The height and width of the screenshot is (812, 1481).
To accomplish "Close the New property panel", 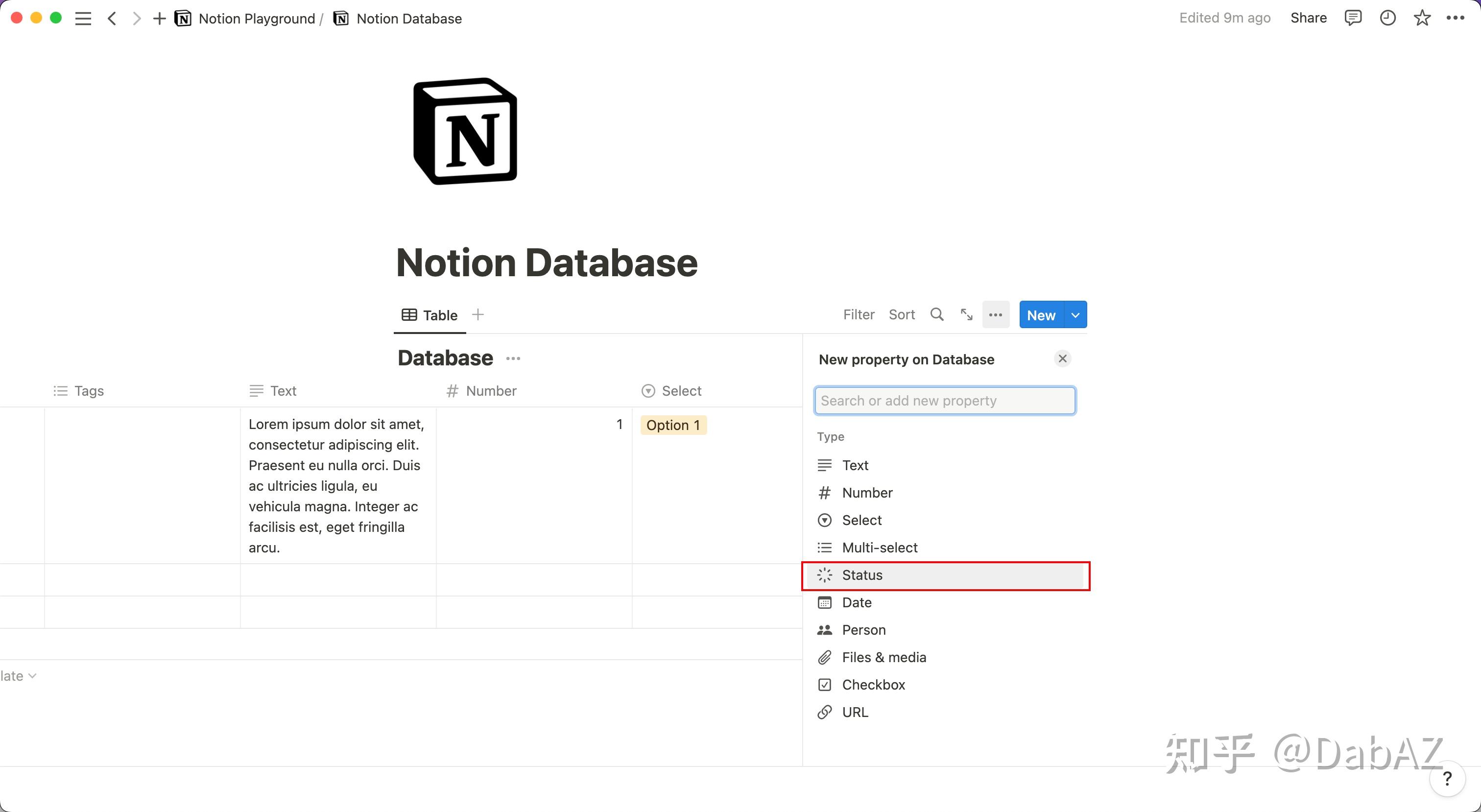I will 1062,358.
